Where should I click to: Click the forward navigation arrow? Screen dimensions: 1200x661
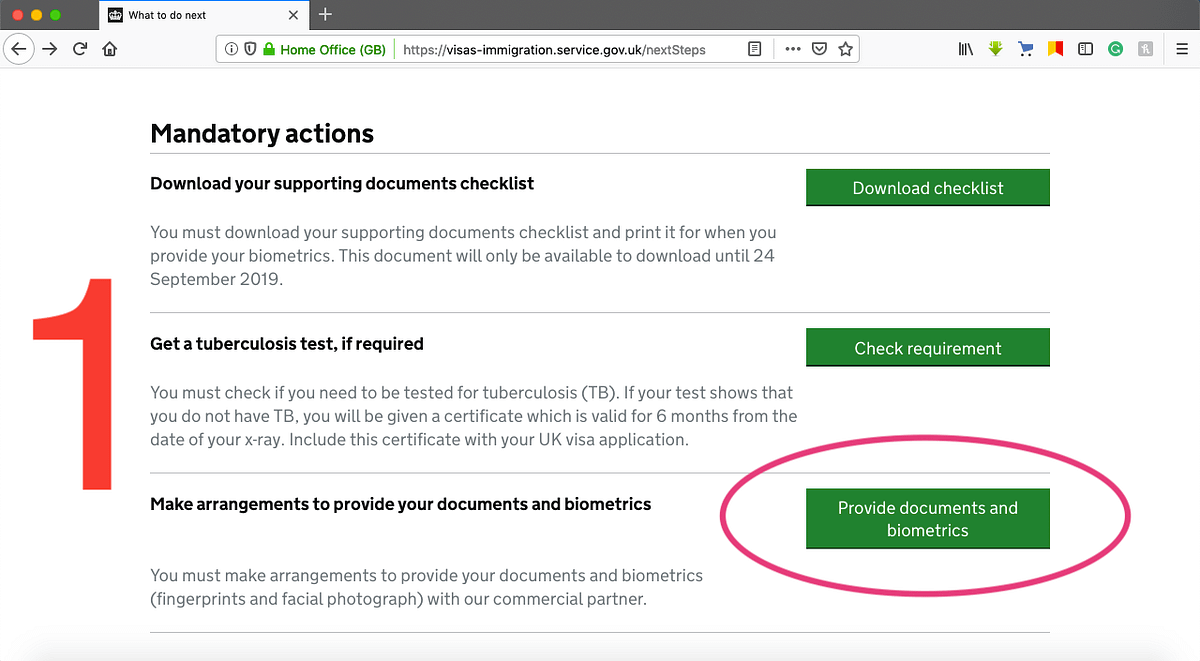point(50,48)
